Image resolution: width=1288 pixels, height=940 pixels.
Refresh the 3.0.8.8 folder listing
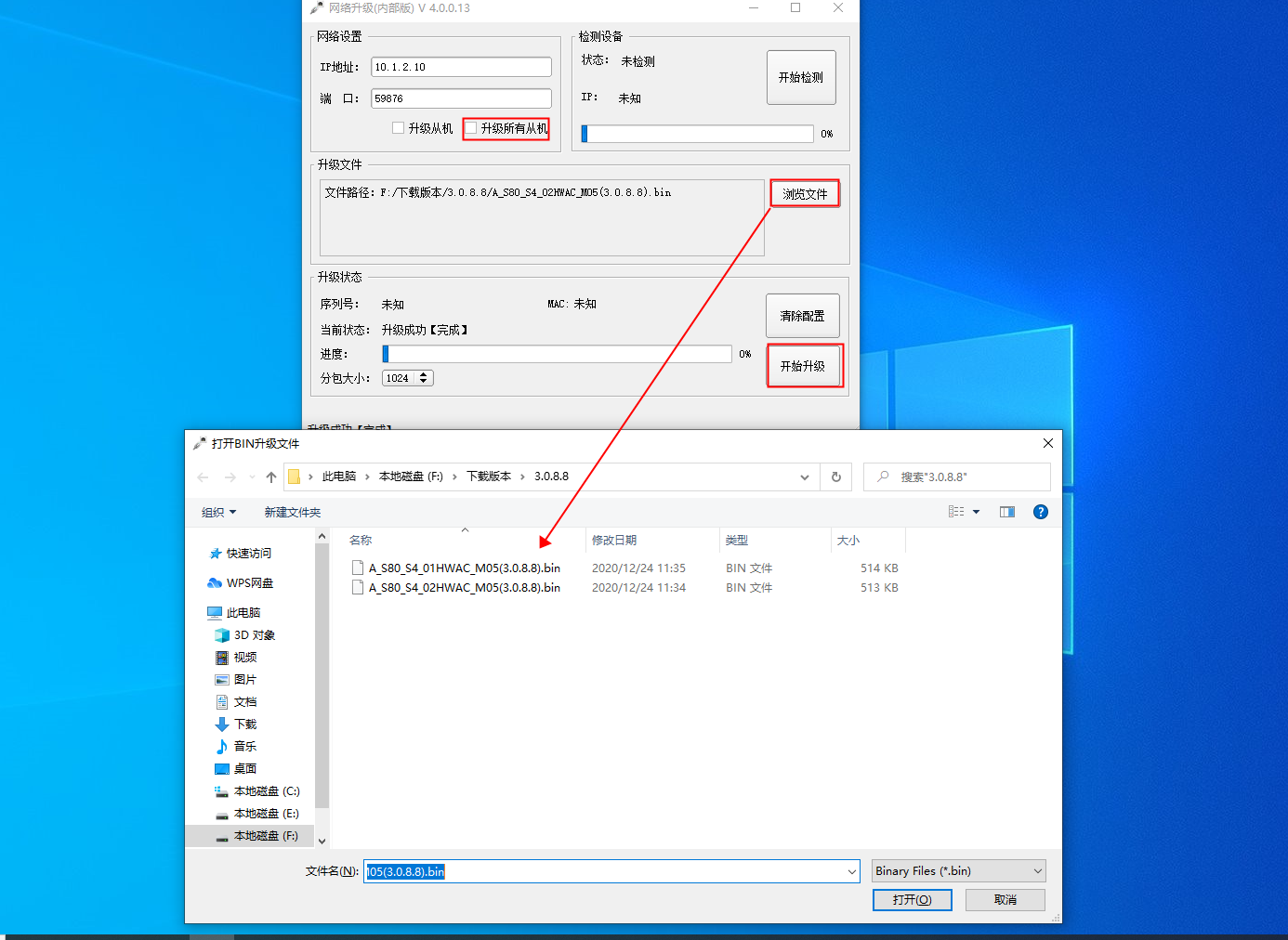pyautogui.click(x=836, y=477)
